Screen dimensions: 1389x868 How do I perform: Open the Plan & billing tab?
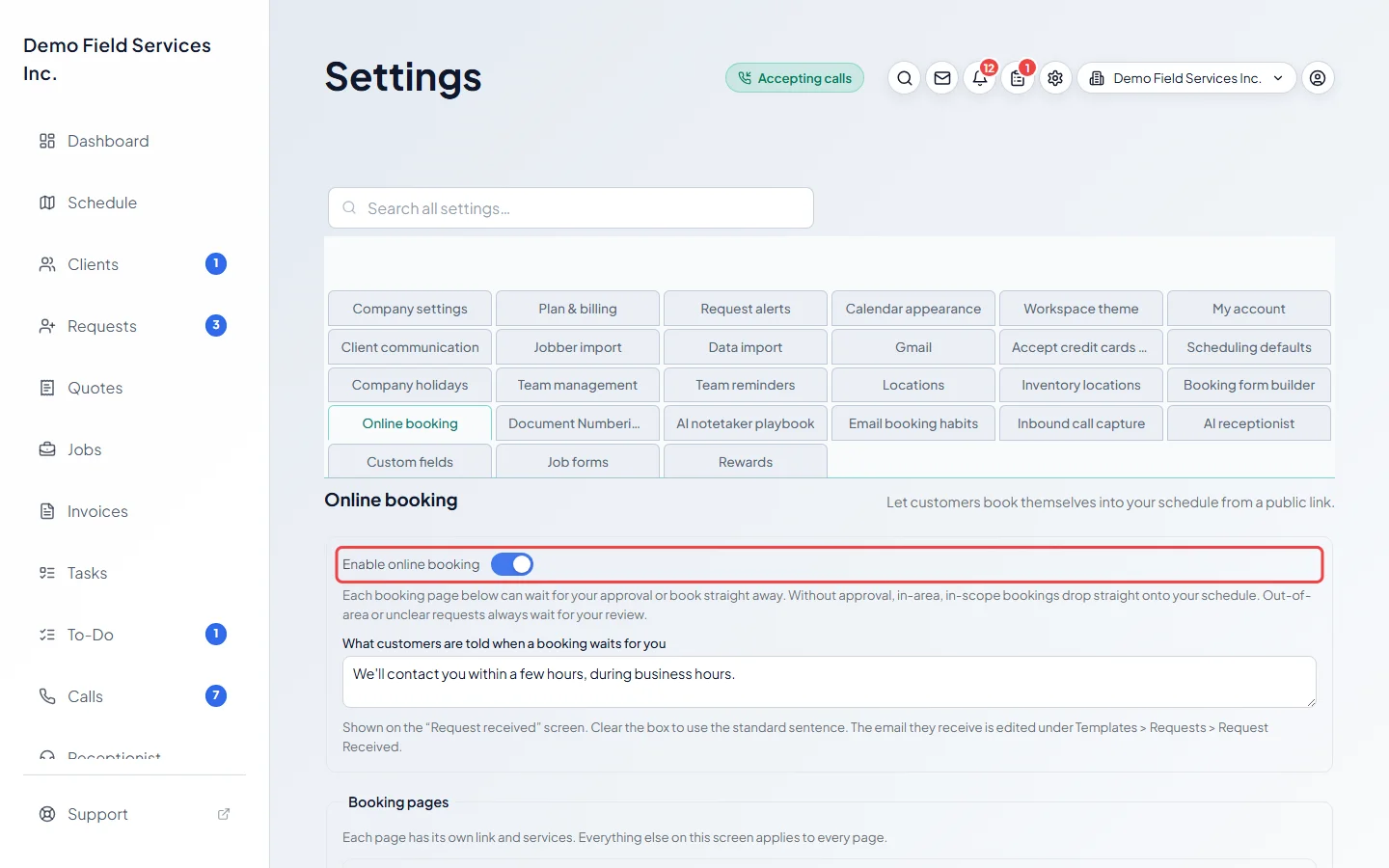(578, 309)
